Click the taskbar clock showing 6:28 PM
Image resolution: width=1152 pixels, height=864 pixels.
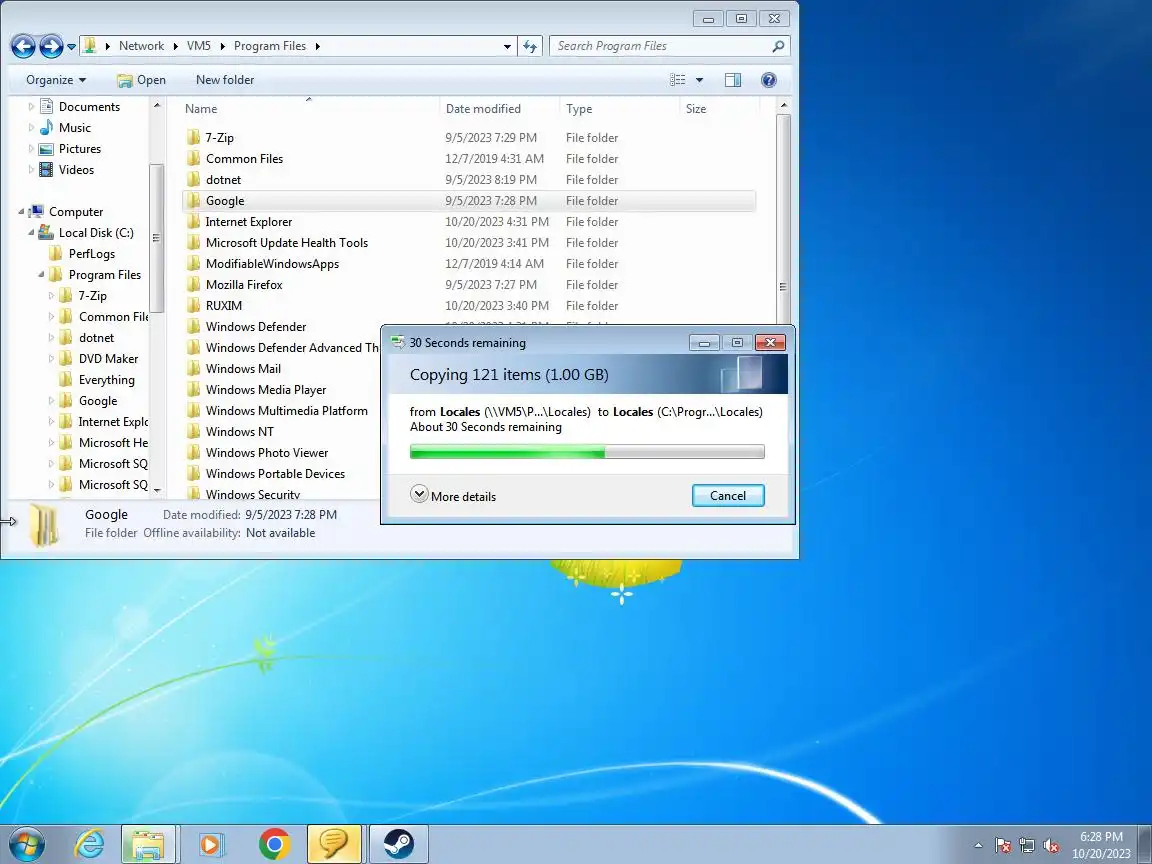(x=1101, y=845)
